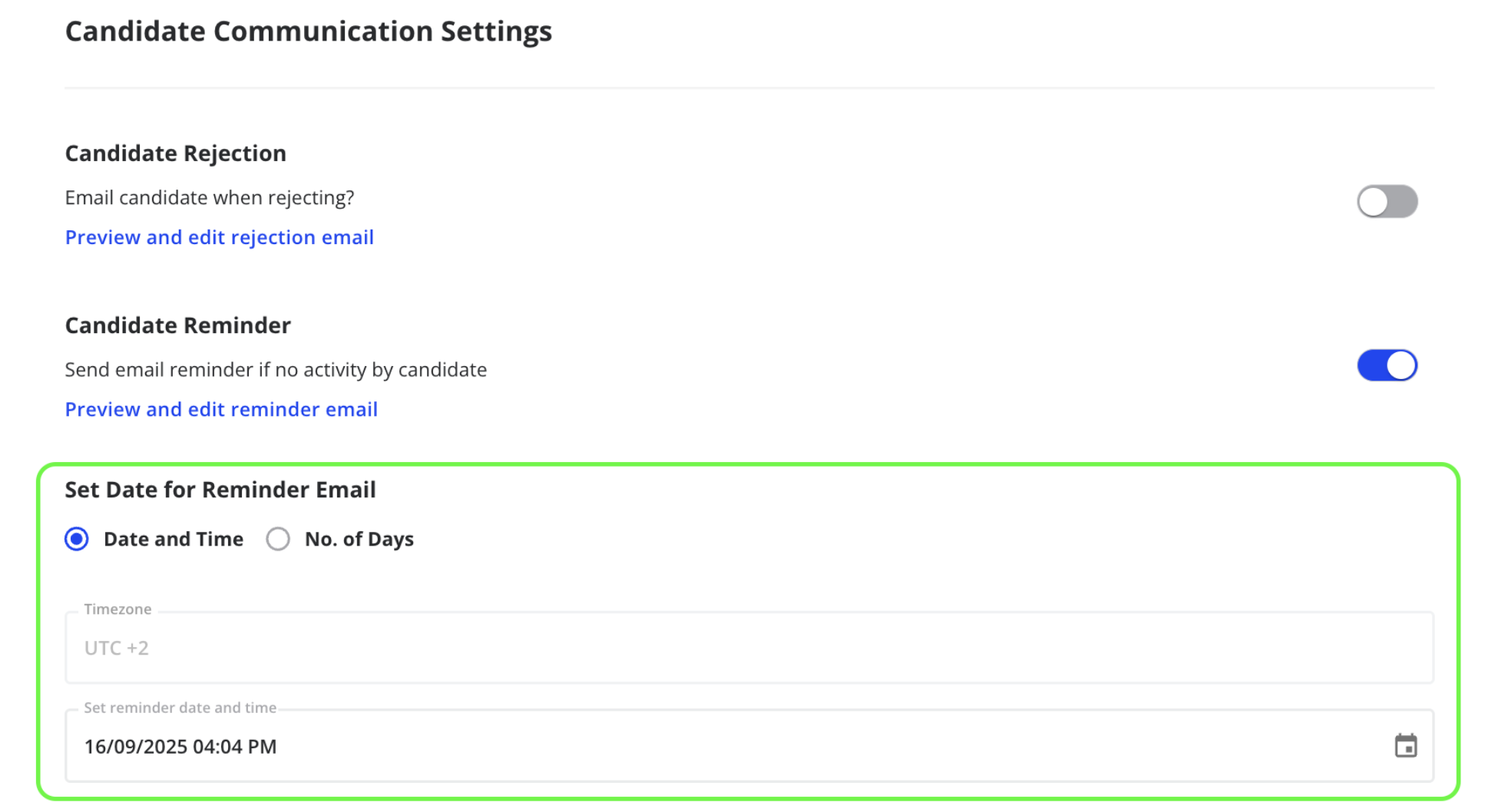Choose the No. of Days radio button
Viewport: 1485px width, 812px height.
(x=278, y=539)
